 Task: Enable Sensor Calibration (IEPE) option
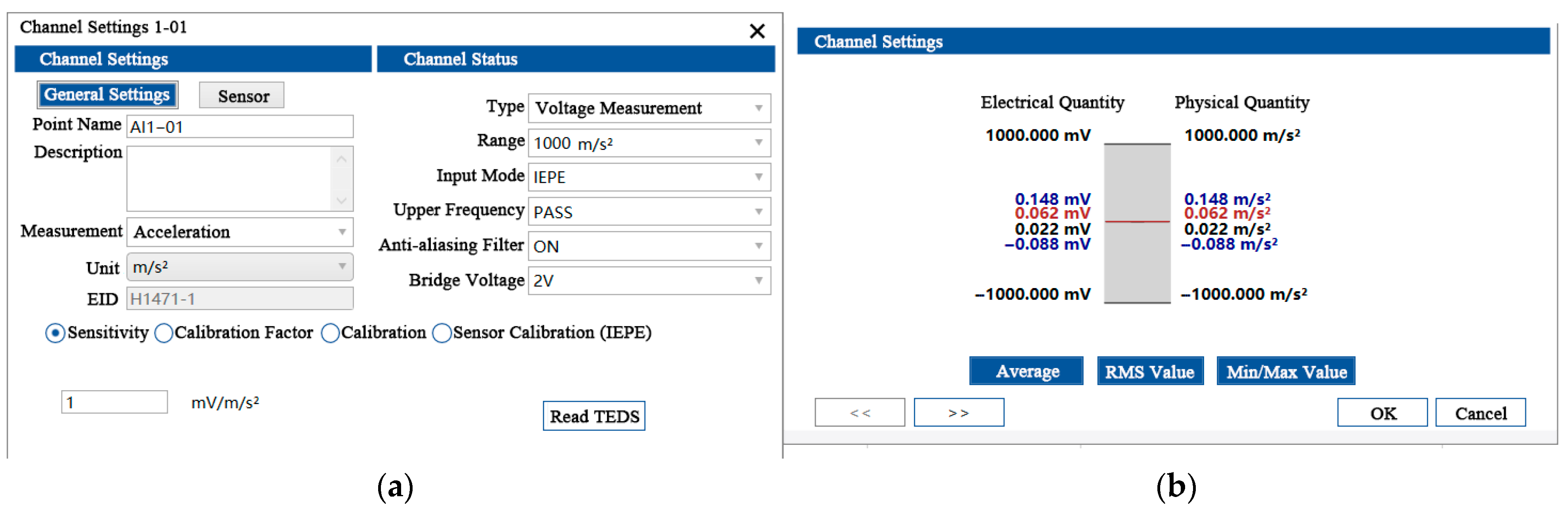(442, 333)
